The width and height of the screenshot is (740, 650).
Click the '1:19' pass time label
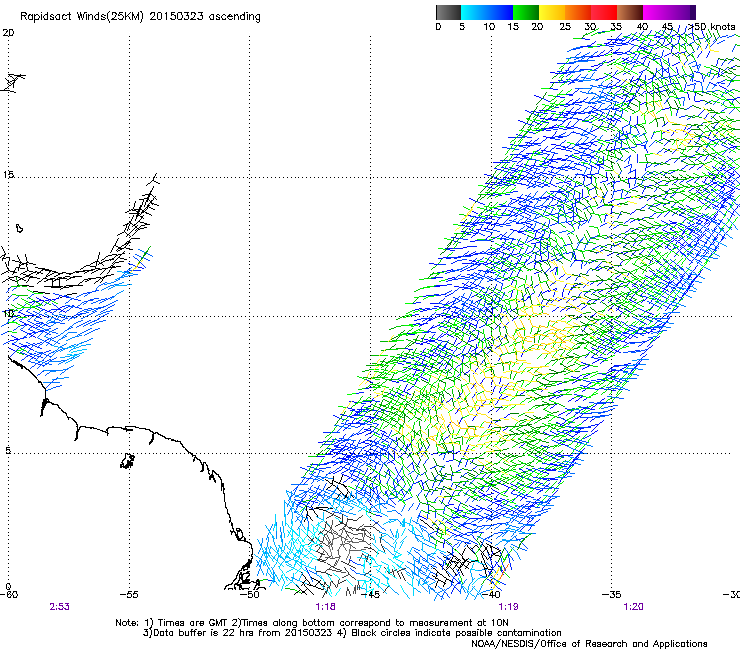coord(508,607)
